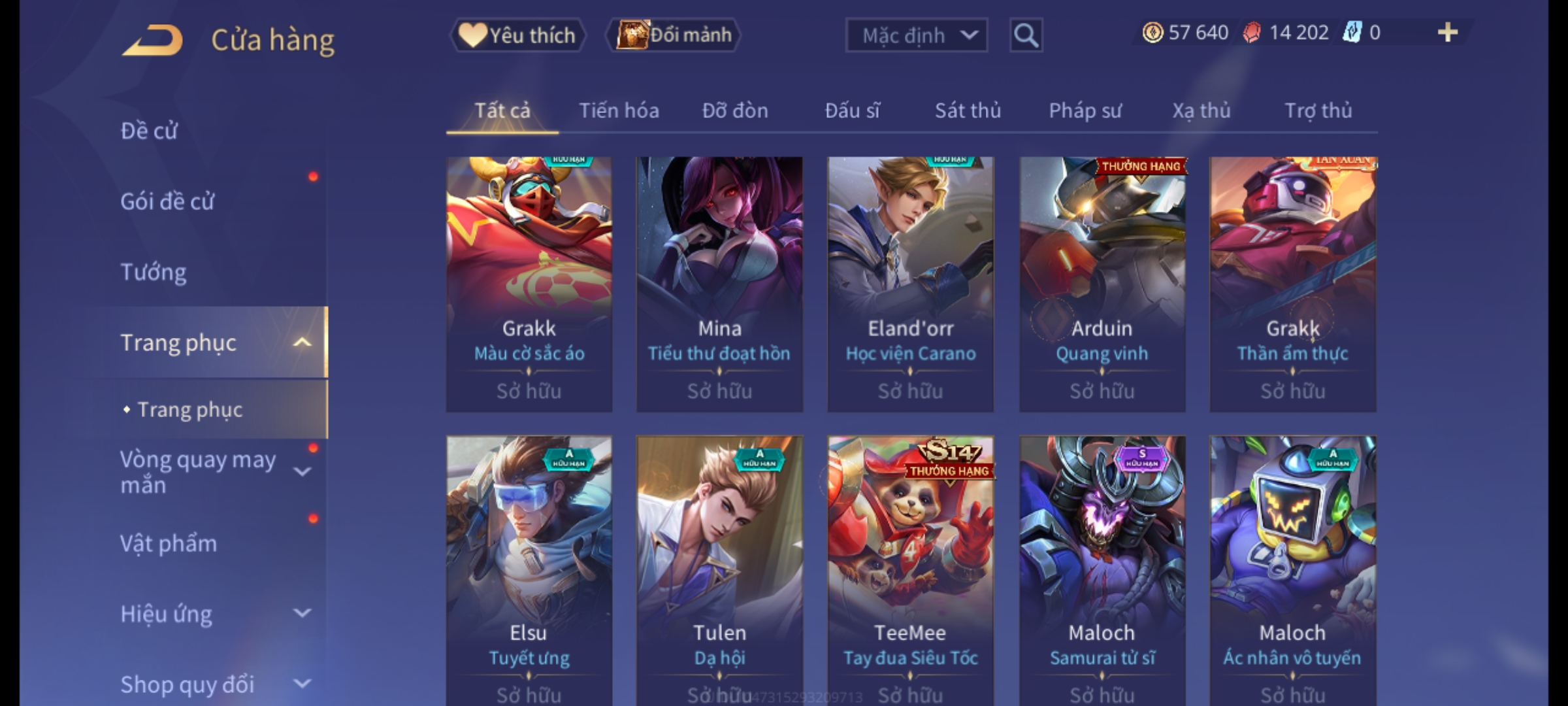The image size is (1568, 706).
Task: Switch to the Sát thủ tab
Action: (968, 110)
